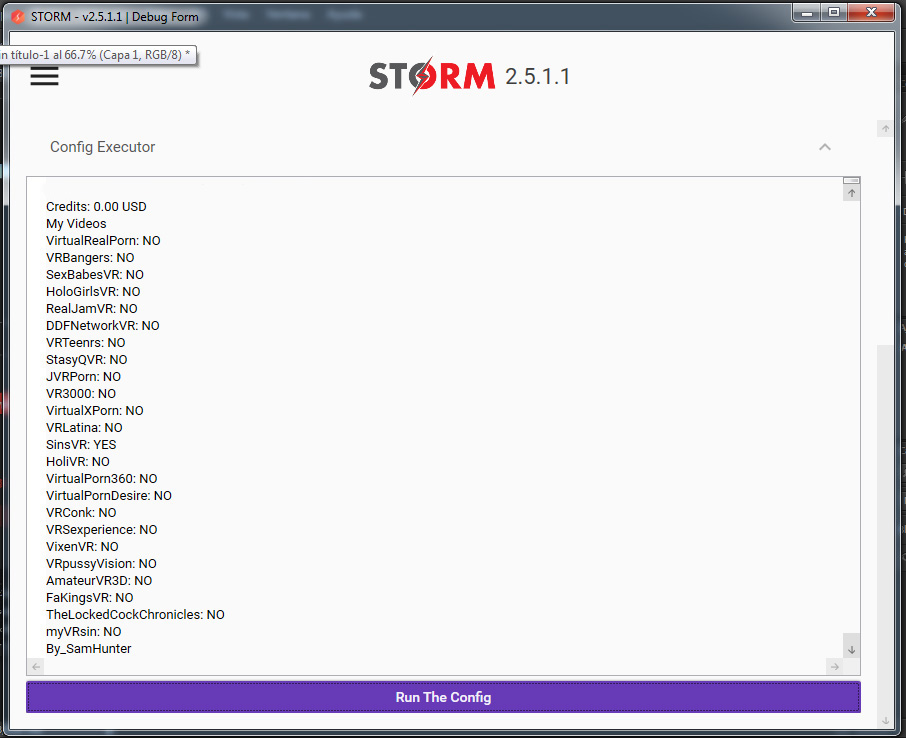Click the Run The Config button
906x738 pixels.
point(443,697)
